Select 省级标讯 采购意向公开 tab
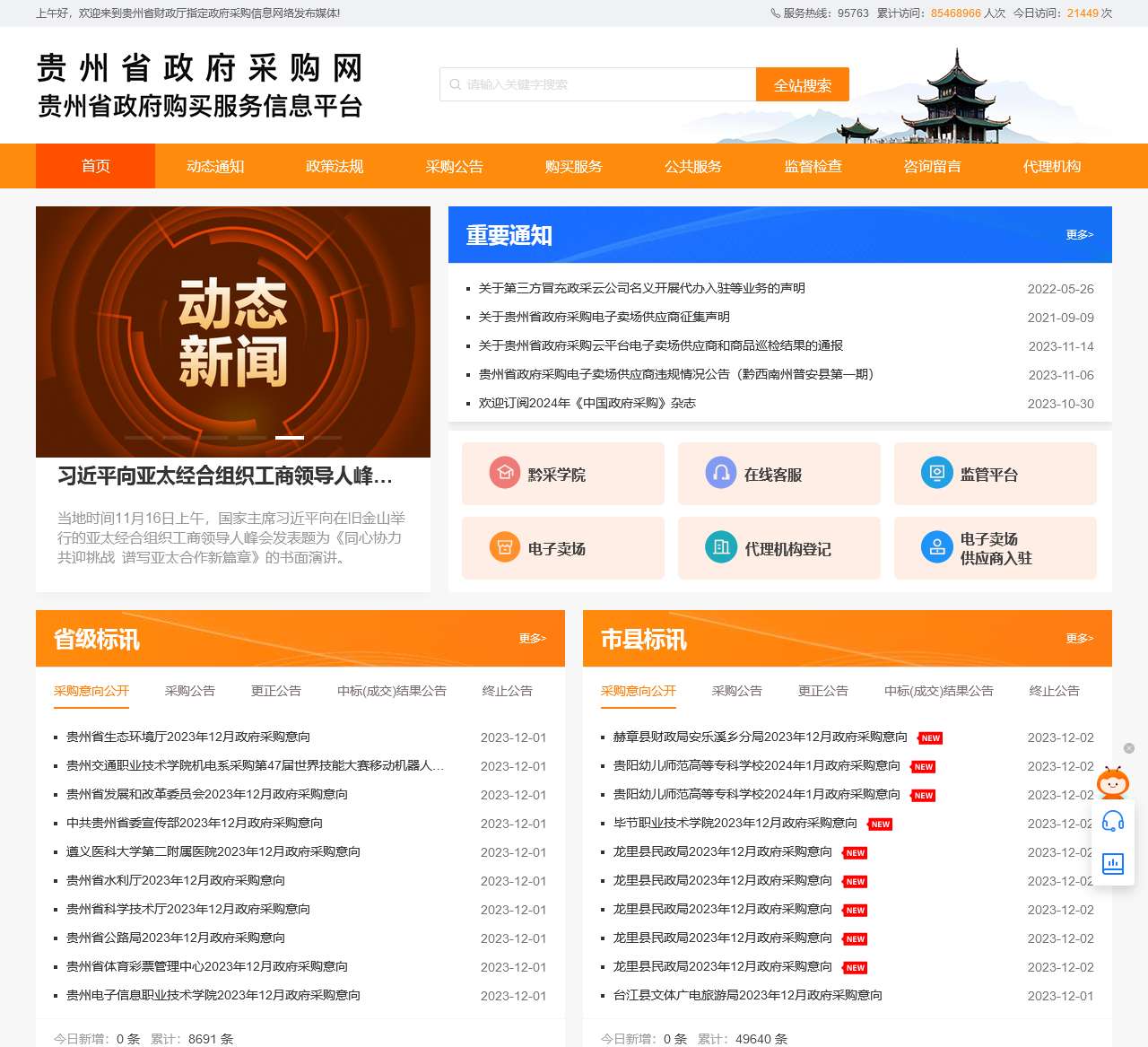Screen dimensions: 1148x1047 pyautogui.click(x=91, y=691)
